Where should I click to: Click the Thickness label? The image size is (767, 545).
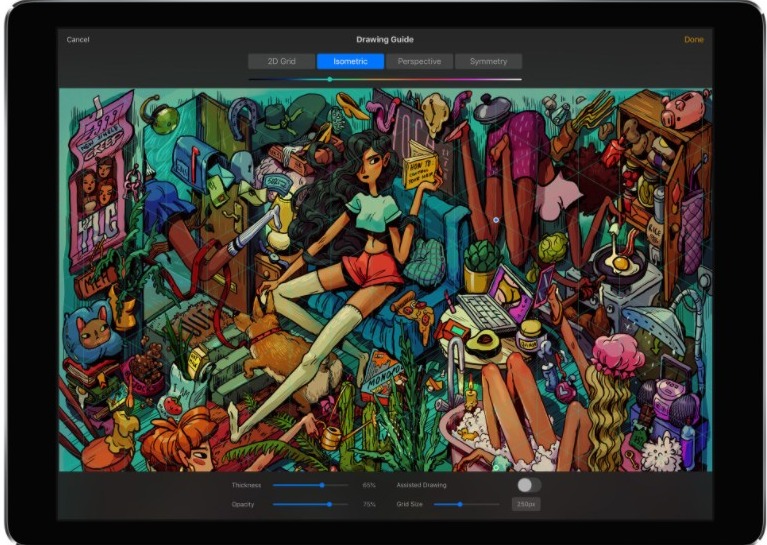[247, 485]
